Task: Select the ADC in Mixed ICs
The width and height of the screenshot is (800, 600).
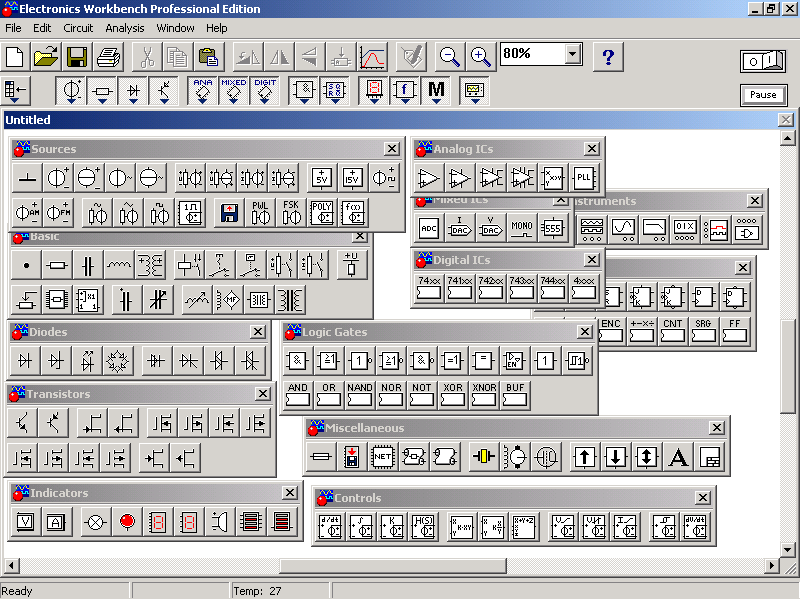Action: click(429, 229)
